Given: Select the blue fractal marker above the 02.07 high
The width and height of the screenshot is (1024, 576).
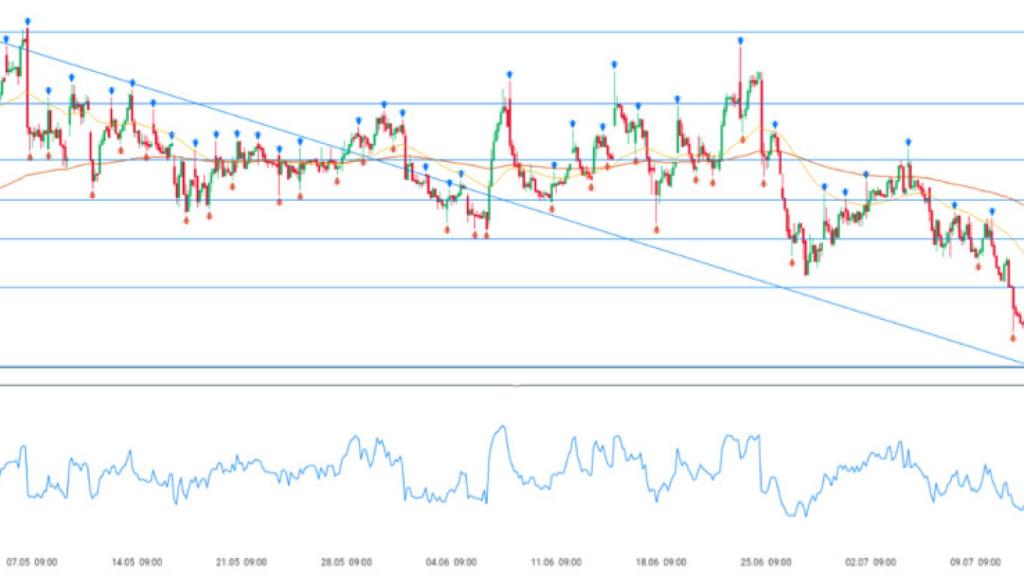Looking at the screenshot, I should click(908, 142).
